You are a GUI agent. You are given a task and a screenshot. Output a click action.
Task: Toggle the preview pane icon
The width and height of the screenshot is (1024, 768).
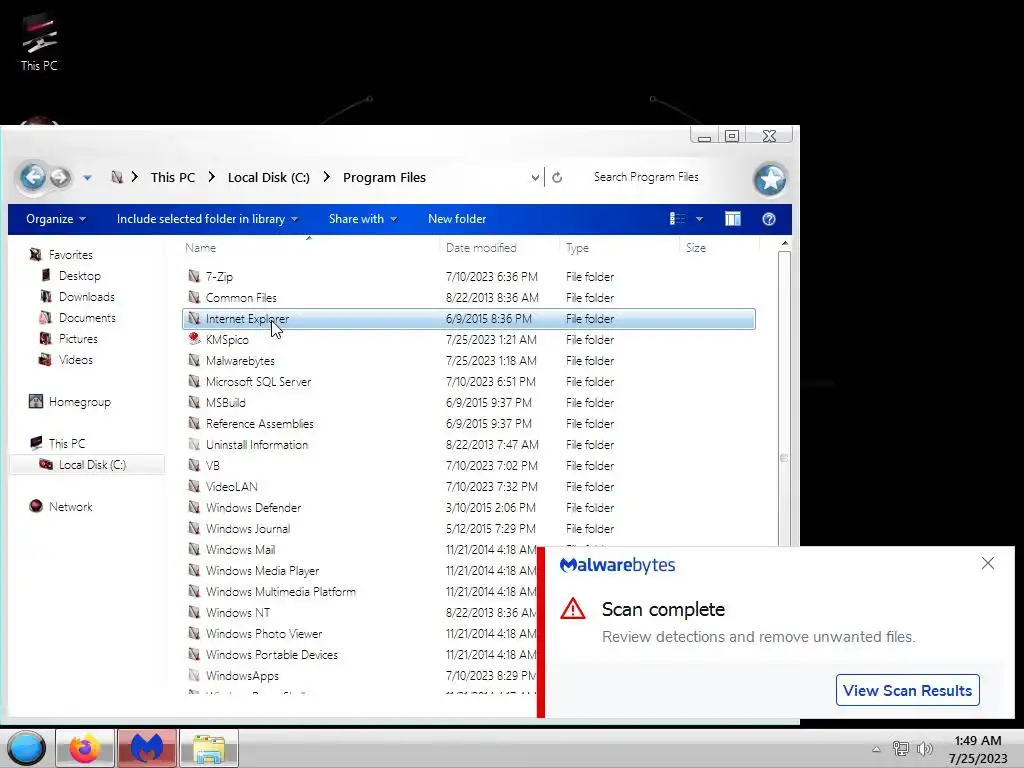733,219
